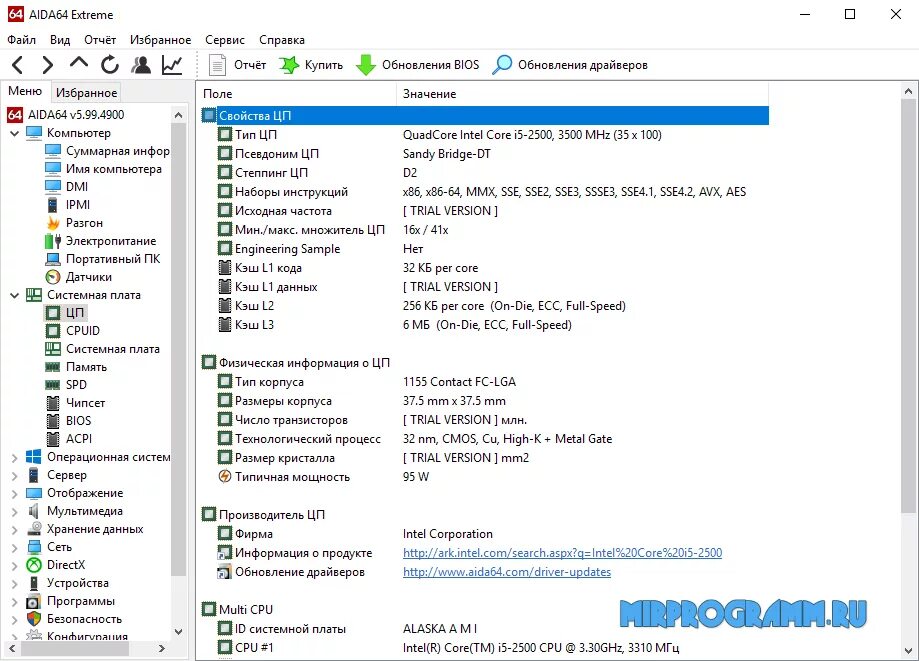Open the Портативный ПК tree item
The image size is (919, 661).
tap(113, 258)
